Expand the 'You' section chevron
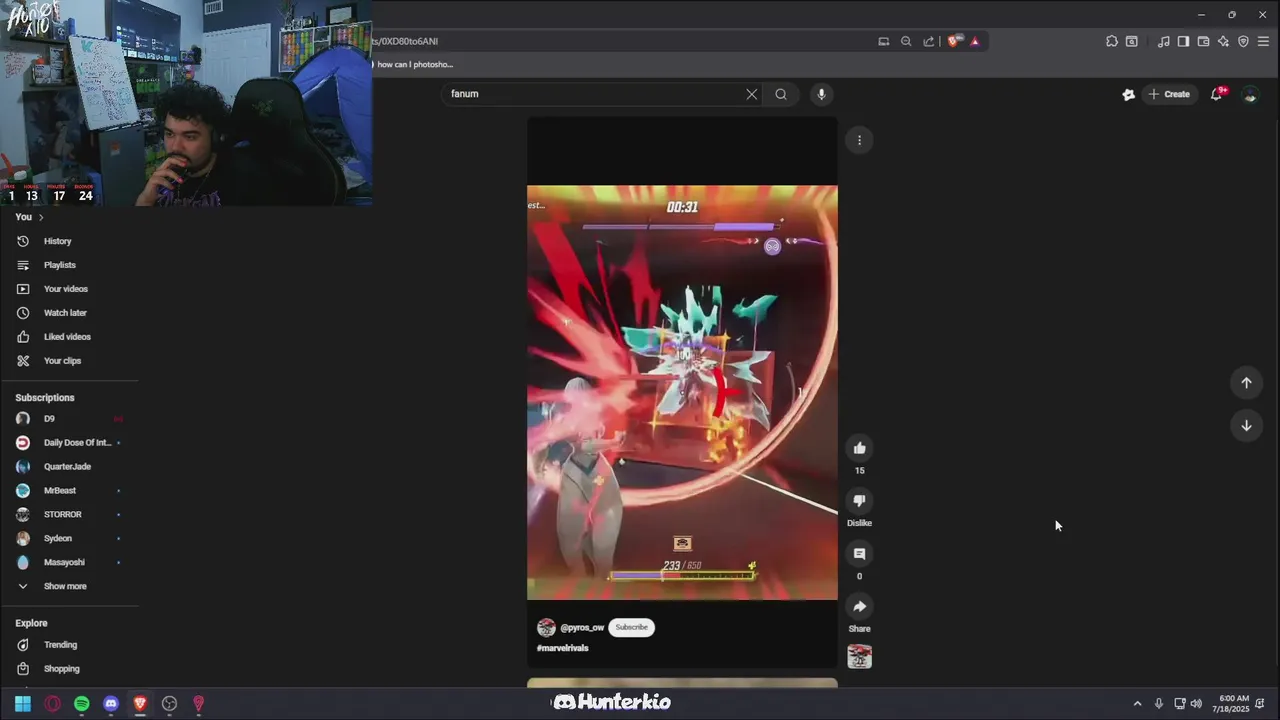The image size is (1280, 720). 41,217
